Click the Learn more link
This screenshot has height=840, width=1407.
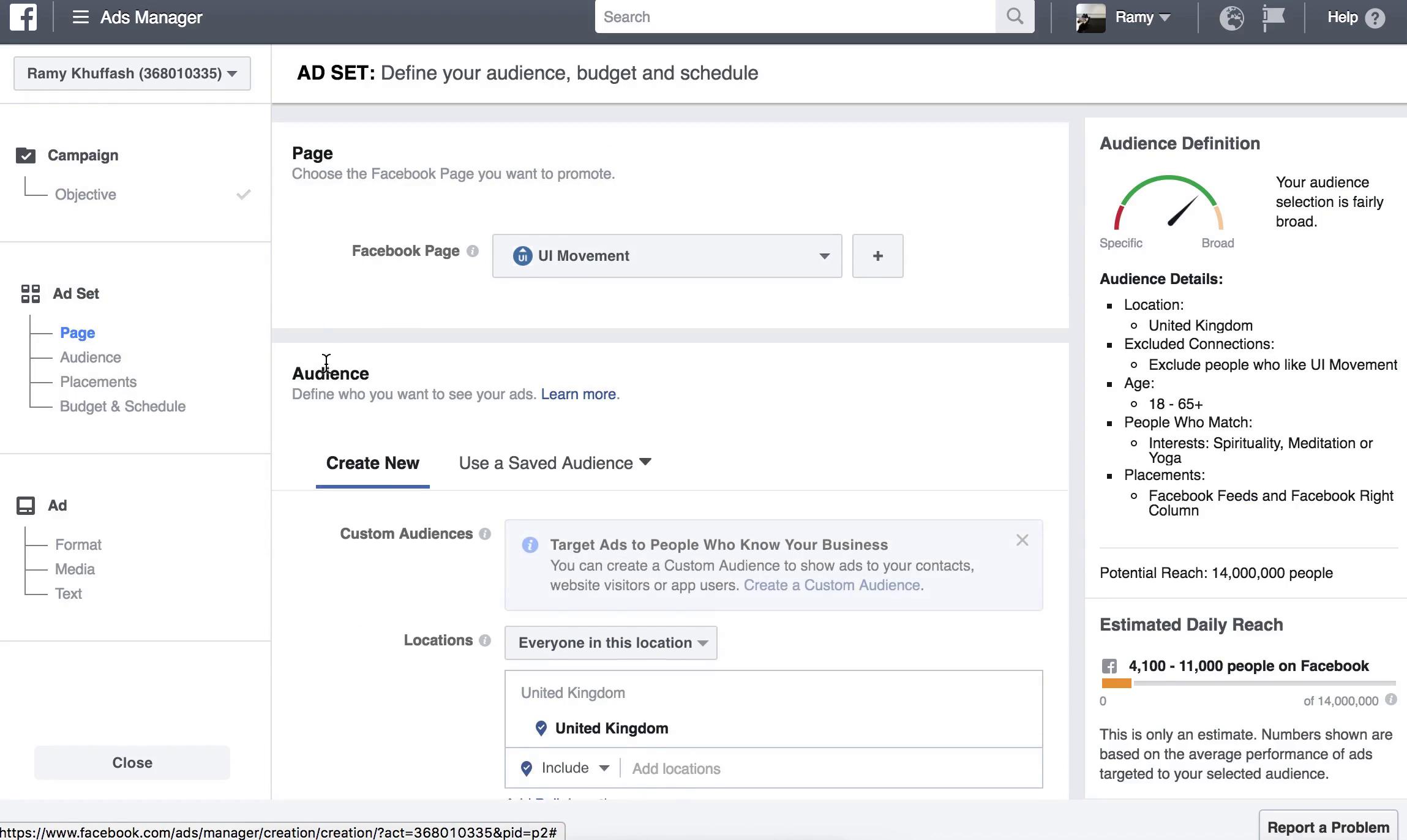pyautogui.click(x=578, y=394)
